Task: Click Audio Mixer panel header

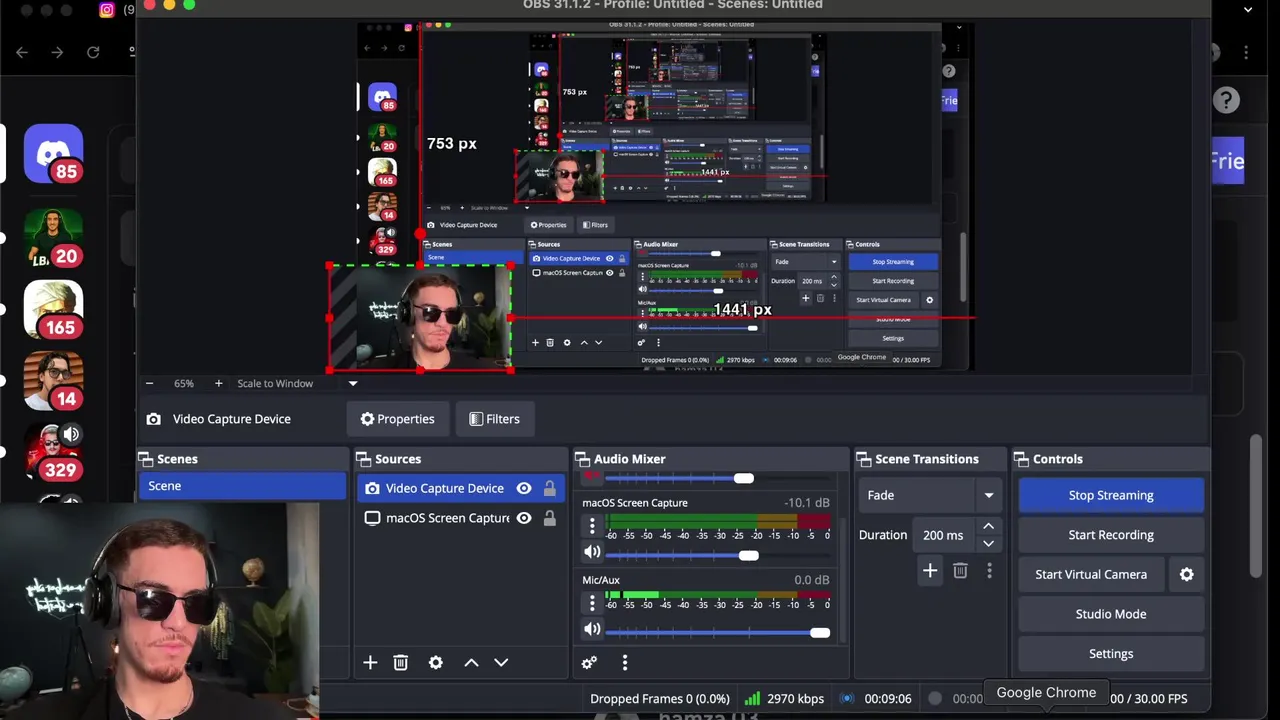Action: [709, 459]
